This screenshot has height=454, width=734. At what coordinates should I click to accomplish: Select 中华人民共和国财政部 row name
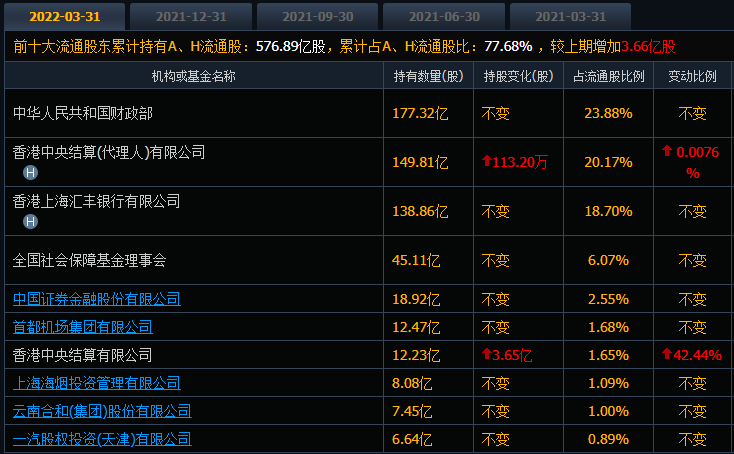[x=83, y=113]
